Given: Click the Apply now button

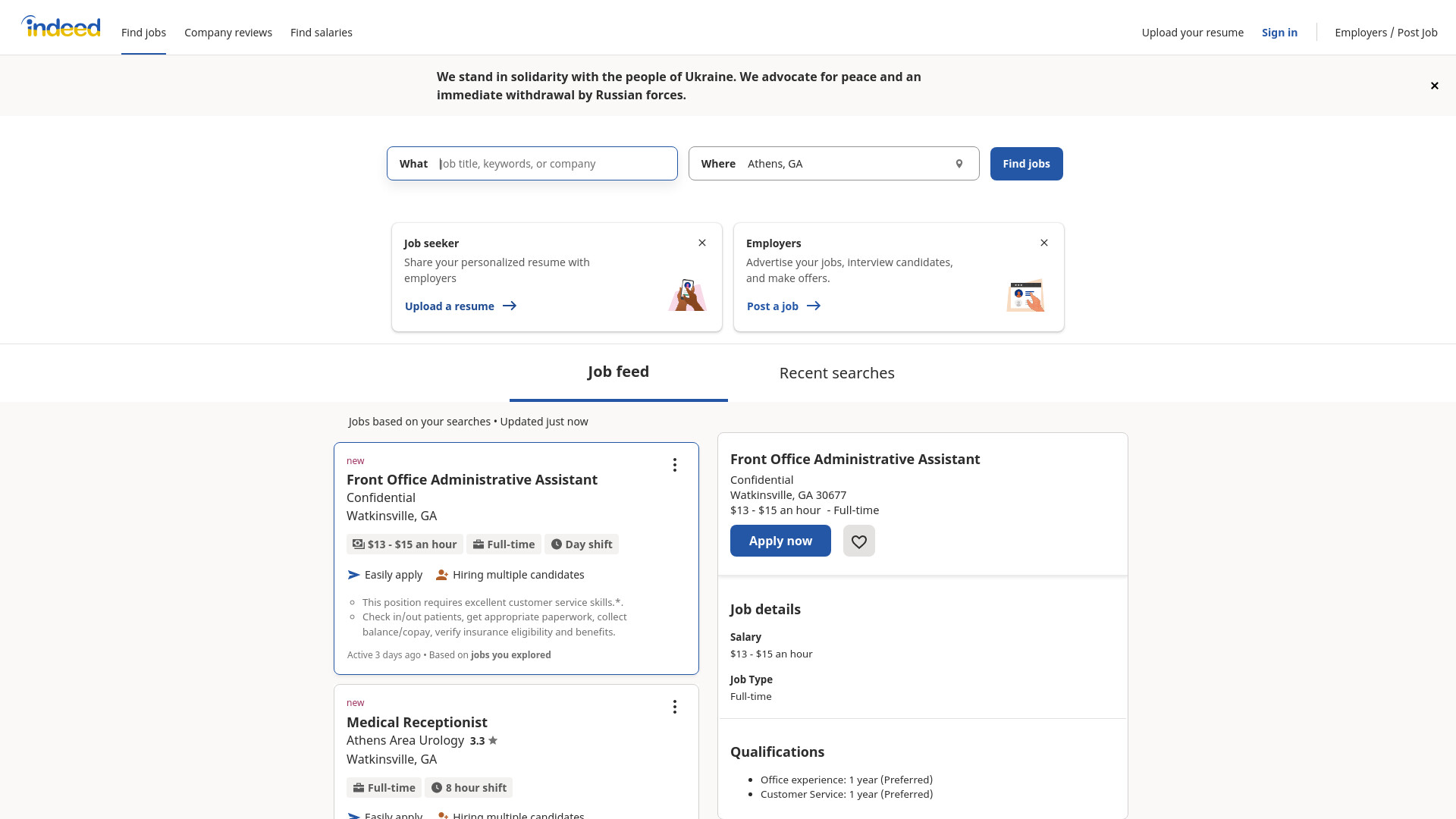Looking at the screenshot, I should (780, 541).
